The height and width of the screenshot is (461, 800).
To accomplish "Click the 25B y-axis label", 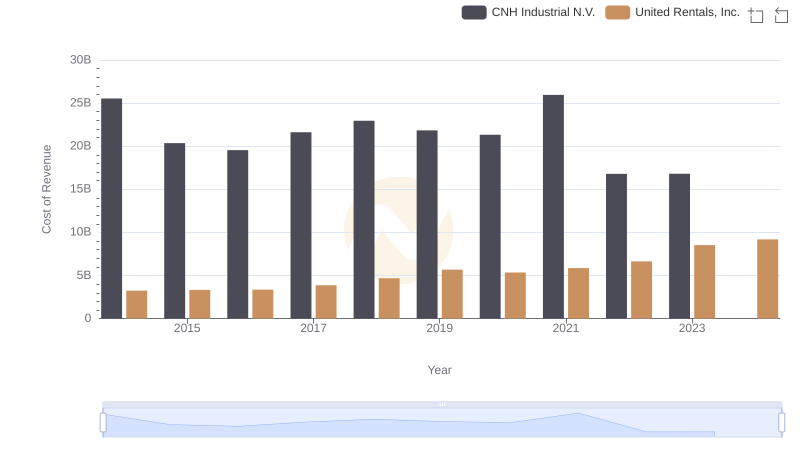I will [x=81, y=103].
